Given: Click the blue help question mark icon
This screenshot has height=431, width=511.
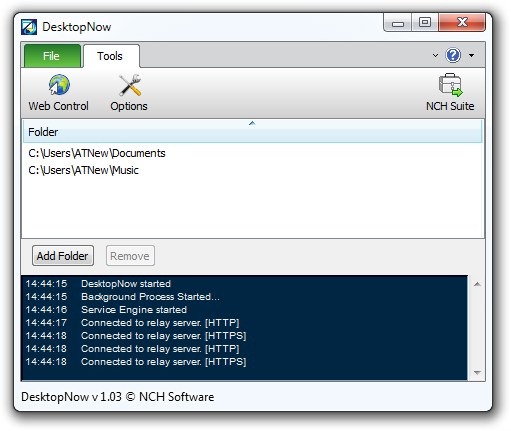Looking at the screenshot, I should click(453, 55).
